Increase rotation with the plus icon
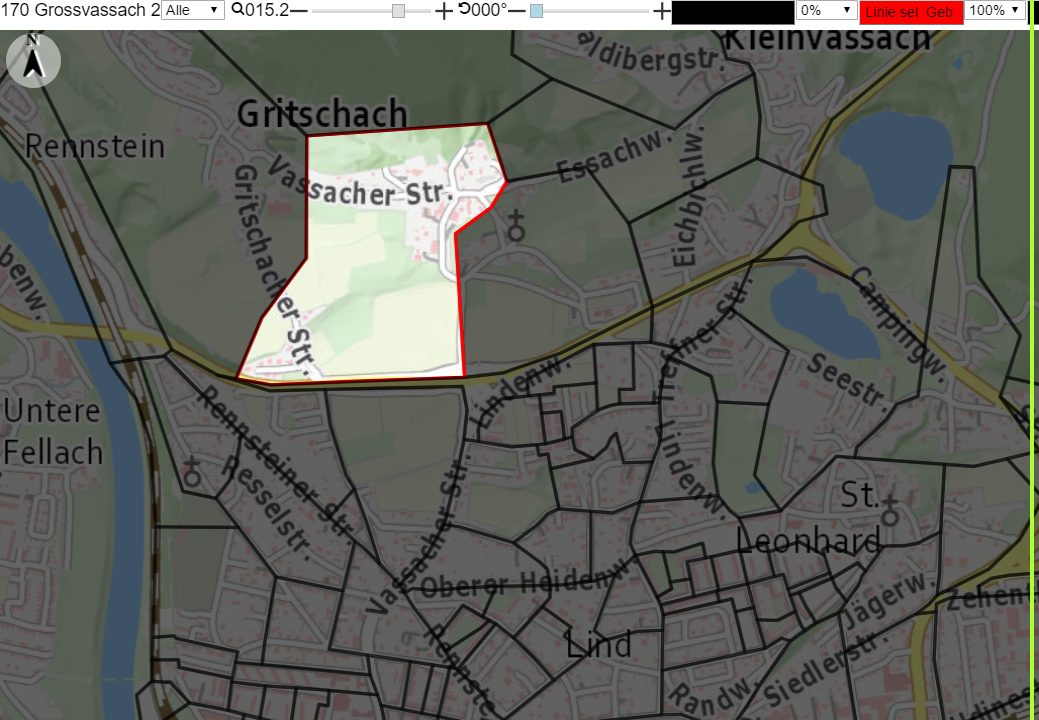1039x720 pixels. click(661, 11)
